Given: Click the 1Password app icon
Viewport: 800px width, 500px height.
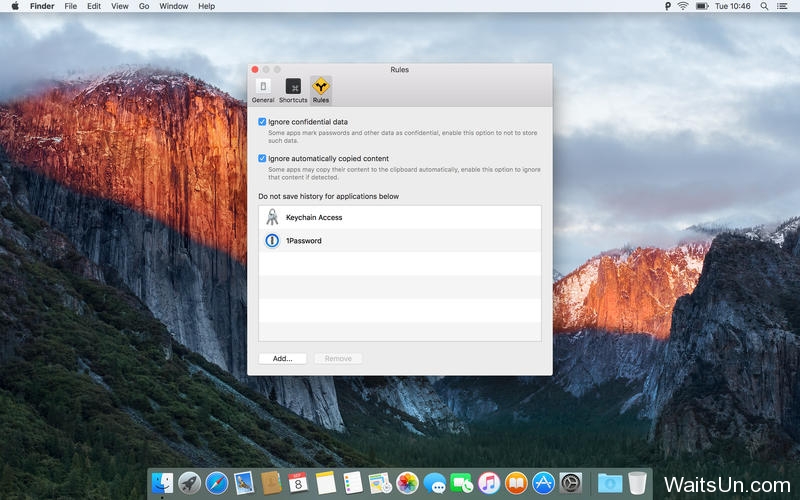Looking at the screenshot, I should click(x=272, y=241).
